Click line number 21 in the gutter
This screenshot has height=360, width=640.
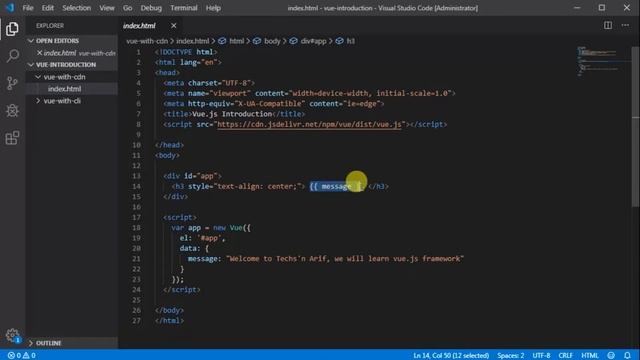point(136,259)
